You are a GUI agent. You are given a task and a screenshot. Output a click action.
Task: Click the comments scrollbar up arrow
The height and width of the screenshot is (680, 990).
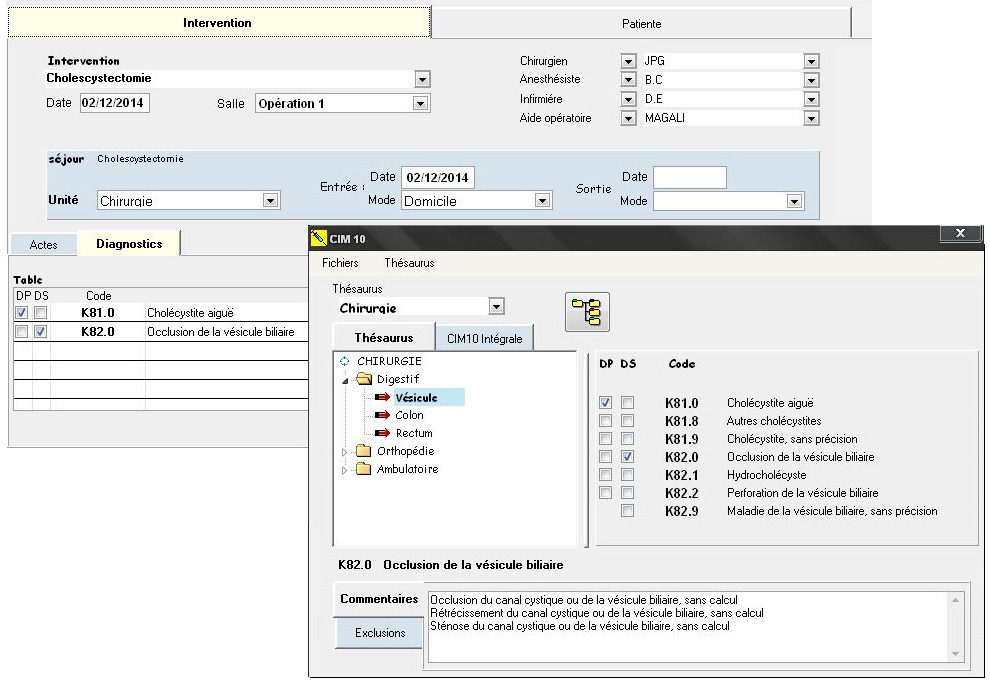click(x=955, y=600)
